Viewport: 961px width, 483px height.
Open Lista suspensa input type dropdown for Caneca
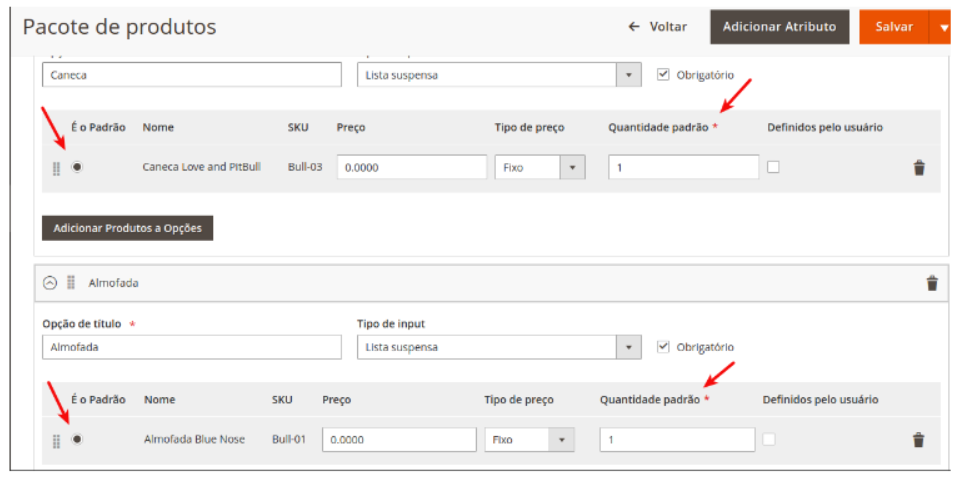point(628,75)
